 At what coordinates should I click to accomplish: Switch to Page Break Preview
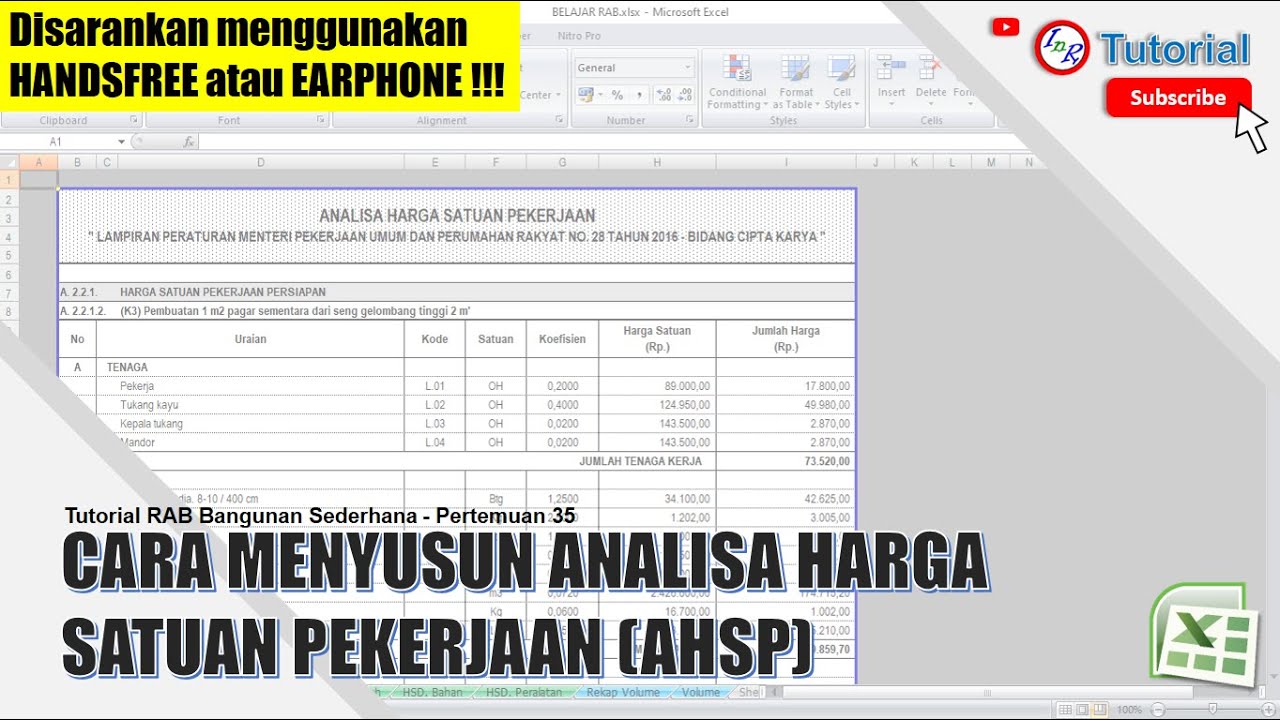click(x=1102, y=709)
